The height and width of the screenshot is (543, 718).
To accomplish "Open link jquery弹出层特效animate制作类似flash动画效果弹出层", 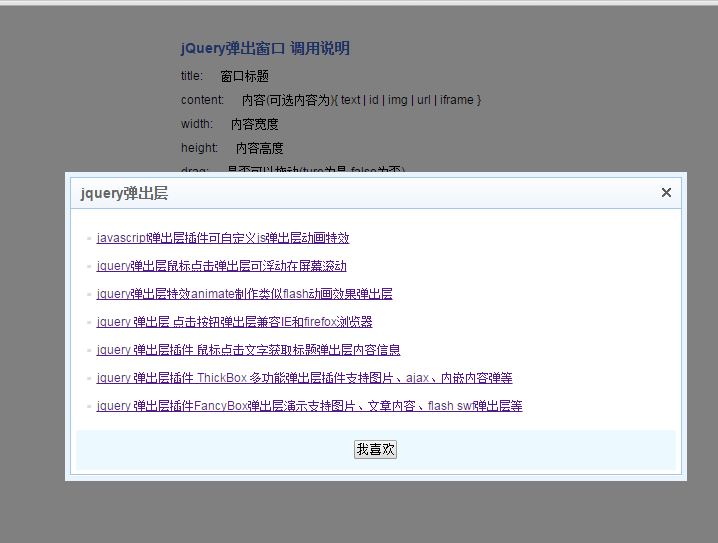I will (x=245, y=294).
